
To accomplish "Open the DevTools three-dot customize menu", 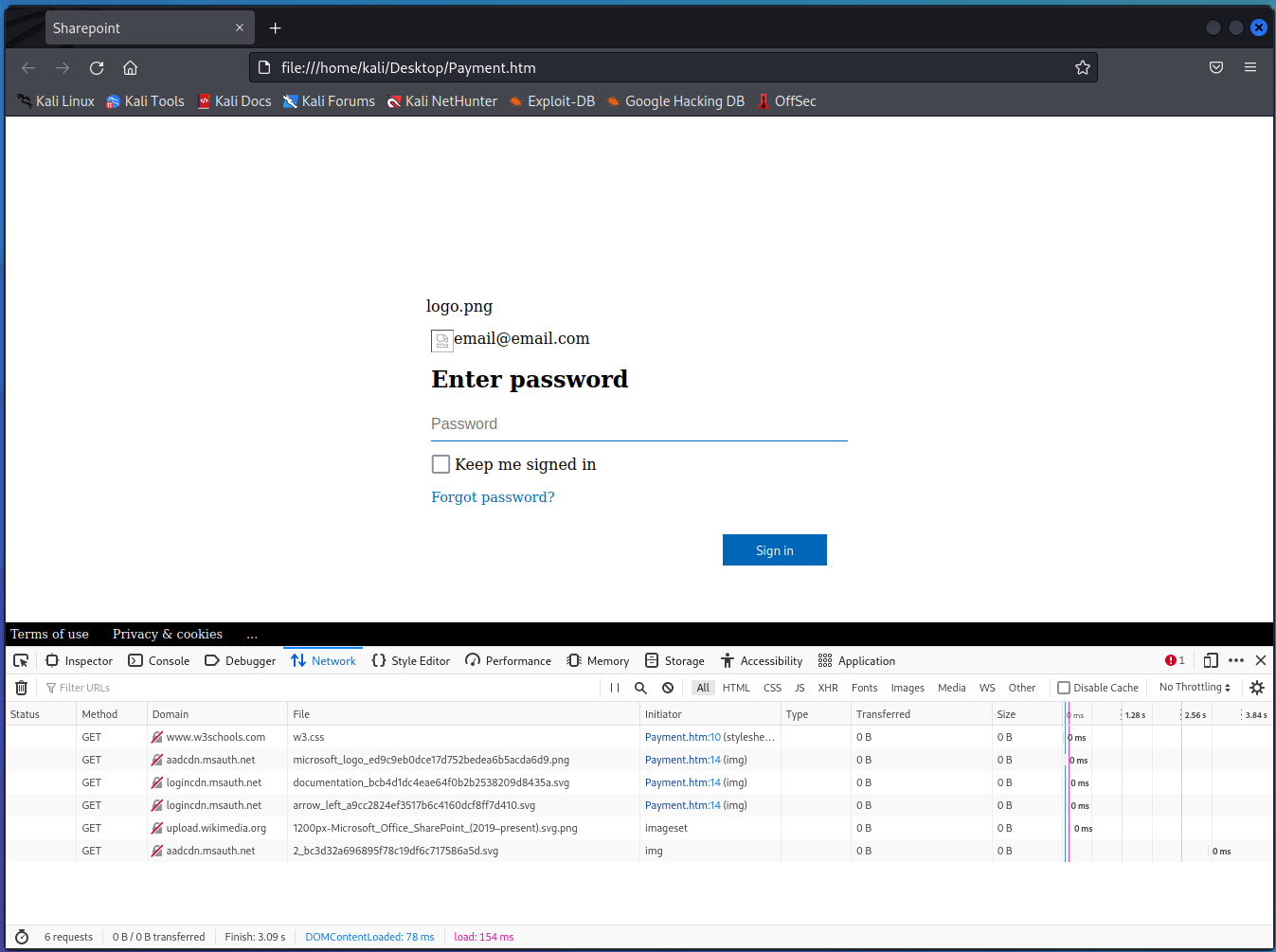I will pos(1236,661).
